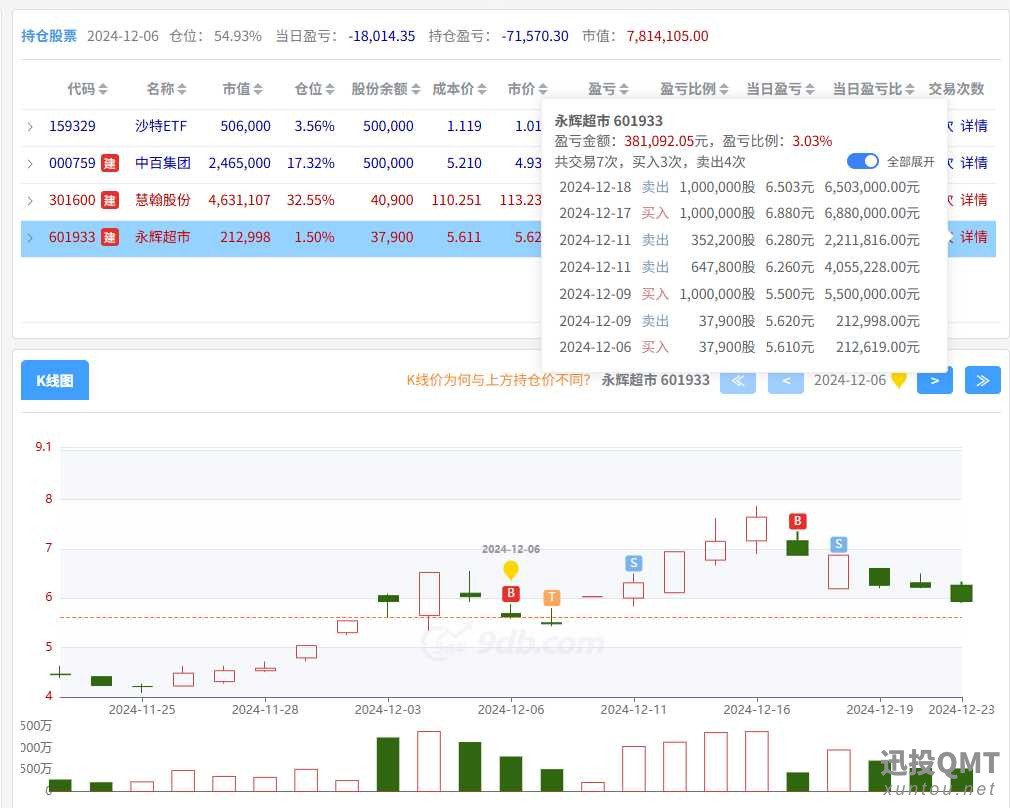Open the K线图 tab
The height and width of the screenshot is (808, 1010).
coord(55,380)
